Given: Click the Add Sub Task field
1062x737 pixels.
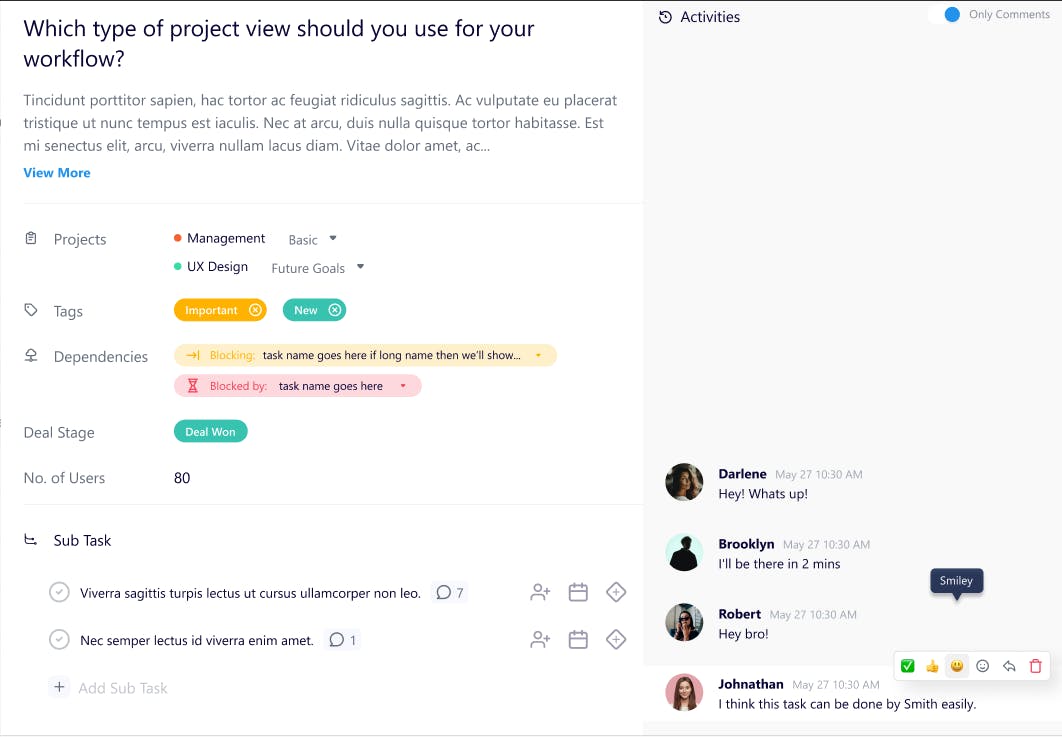Looking at the screenshot, I should click(x=123, y=688).
